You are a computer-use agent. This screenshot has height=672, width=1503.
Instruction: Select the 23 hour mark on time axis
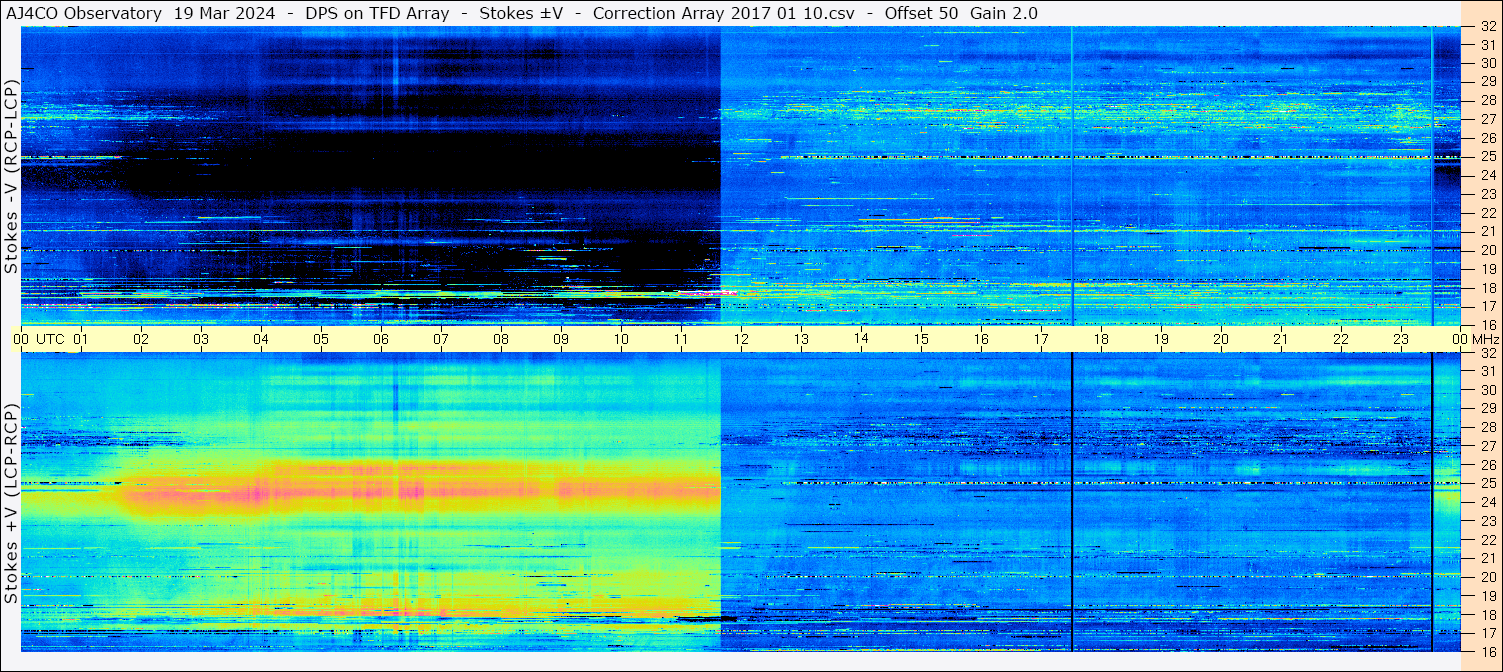click(x=1401, y=339)
